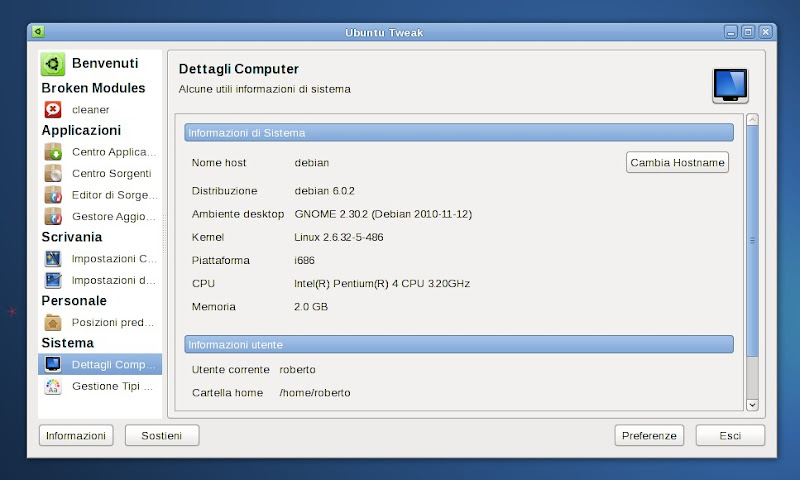
Task: Open the Benvenuti page
Action: [100, 64]
